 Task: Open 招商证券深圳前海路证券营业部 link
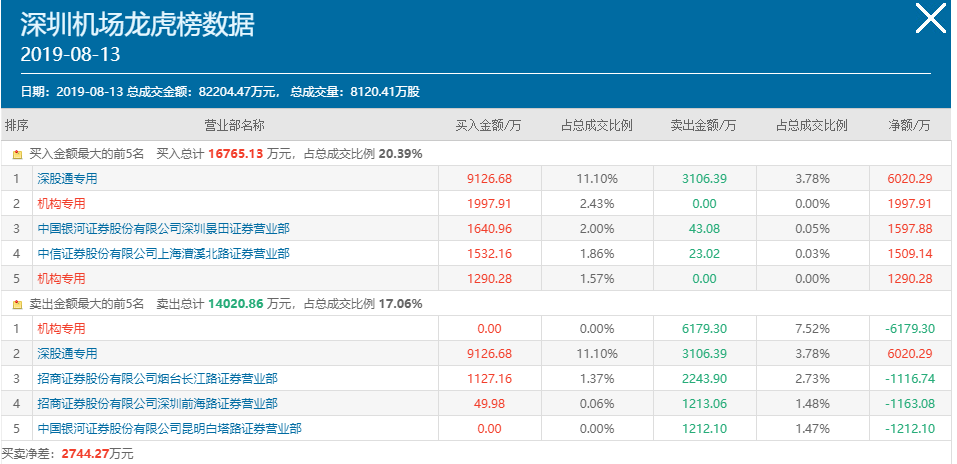[x=157, y=403]
